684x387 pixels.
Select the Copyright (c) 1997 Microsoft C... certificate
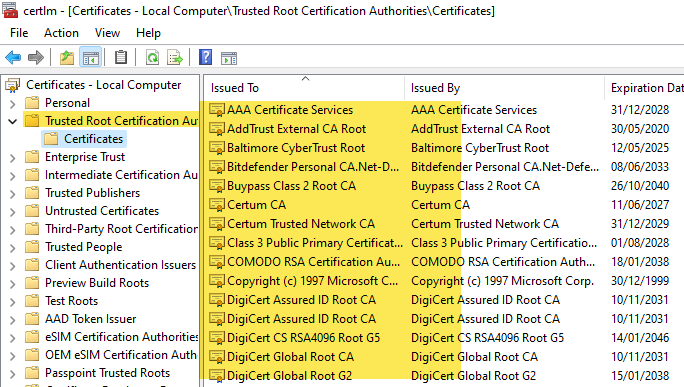click(x=312, y=281)
